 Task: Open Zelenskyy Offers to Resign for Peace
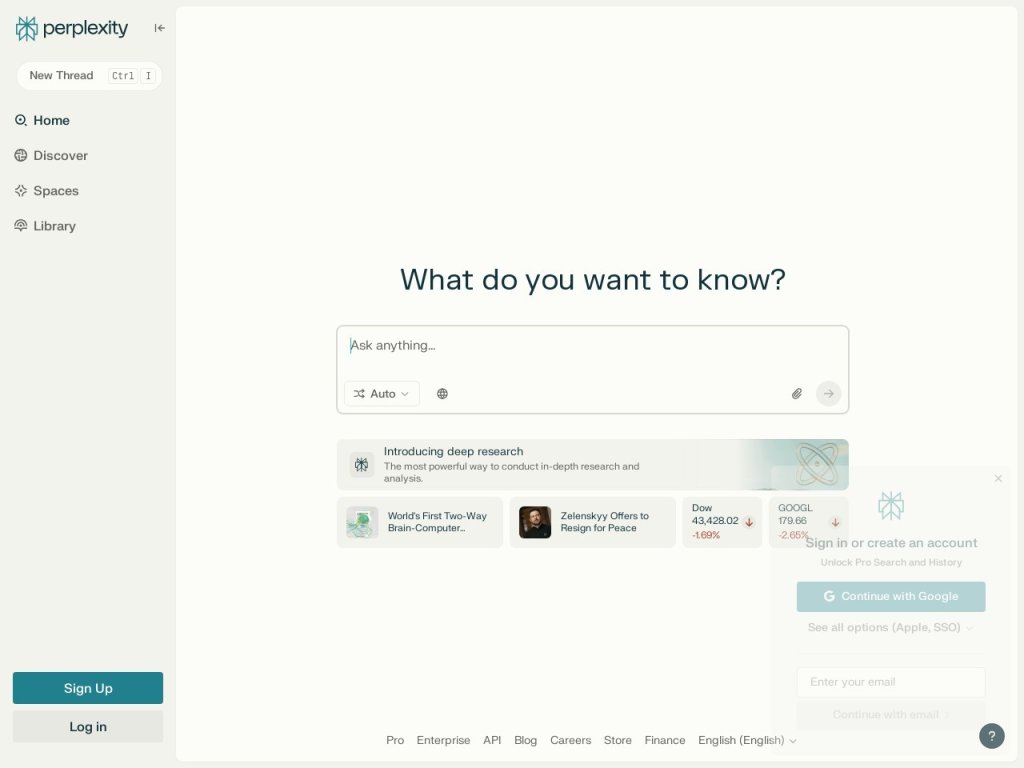pyautogui.click(x=592, y=522)
